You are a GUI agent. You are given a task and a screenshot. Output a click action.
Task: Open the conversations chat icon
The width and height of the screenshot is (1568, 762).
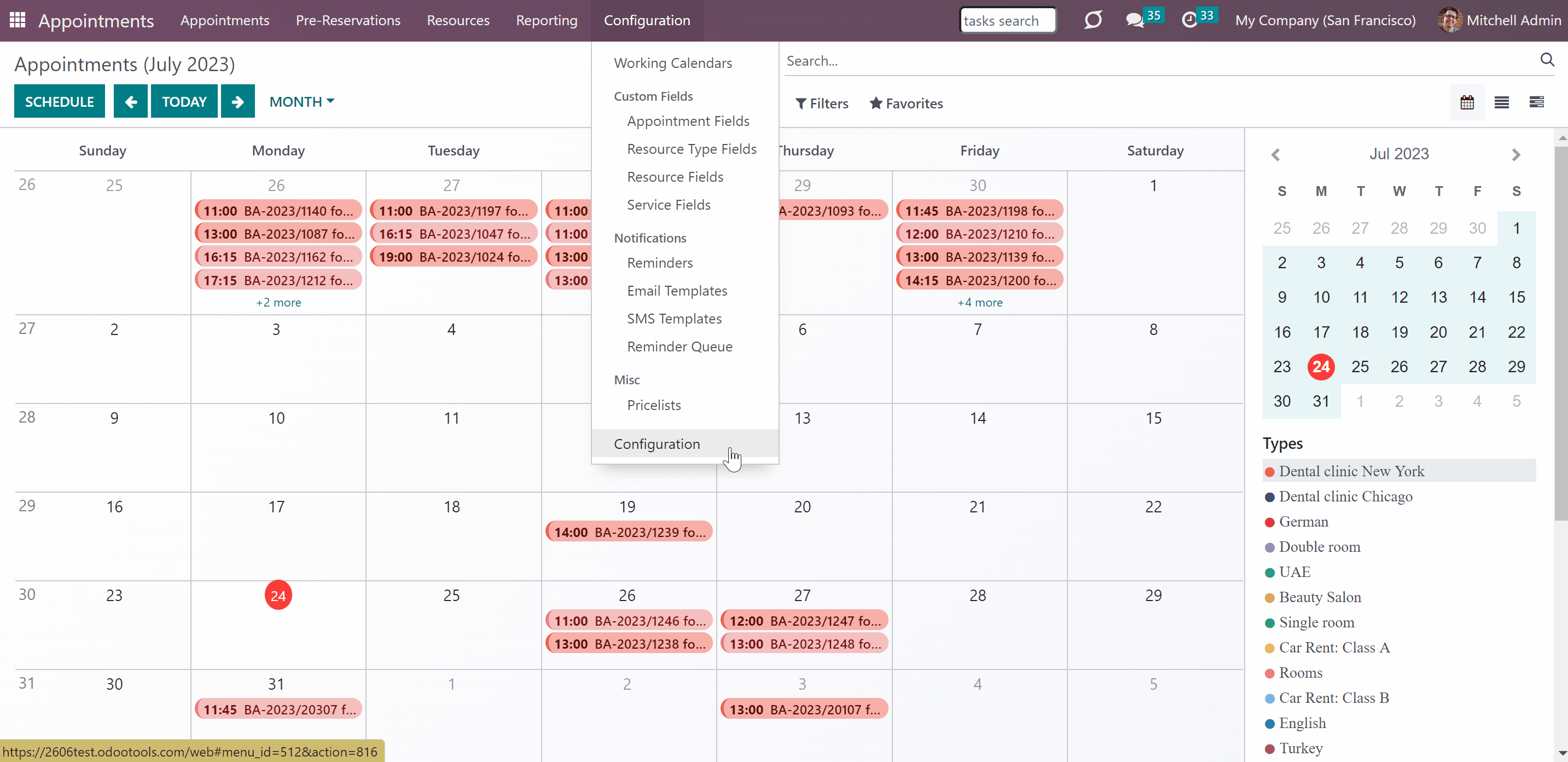[x=1135, y=20]
